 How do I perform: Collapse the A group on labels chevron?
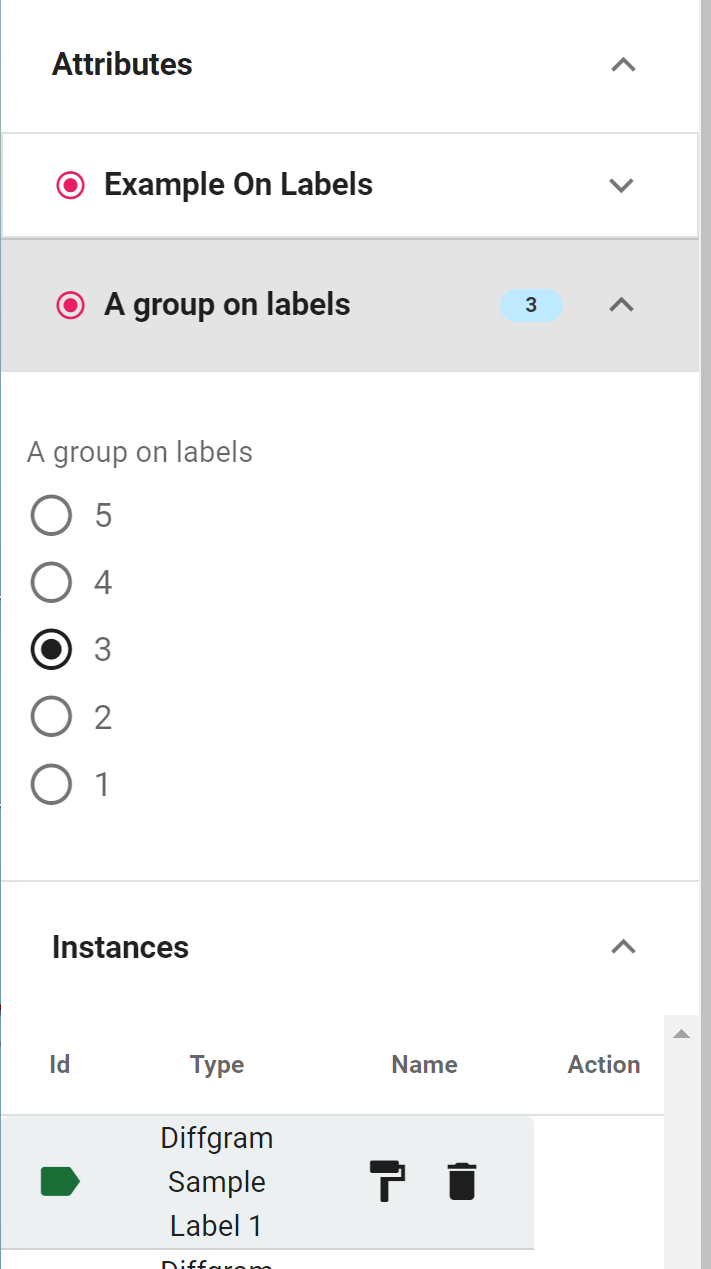622,305
